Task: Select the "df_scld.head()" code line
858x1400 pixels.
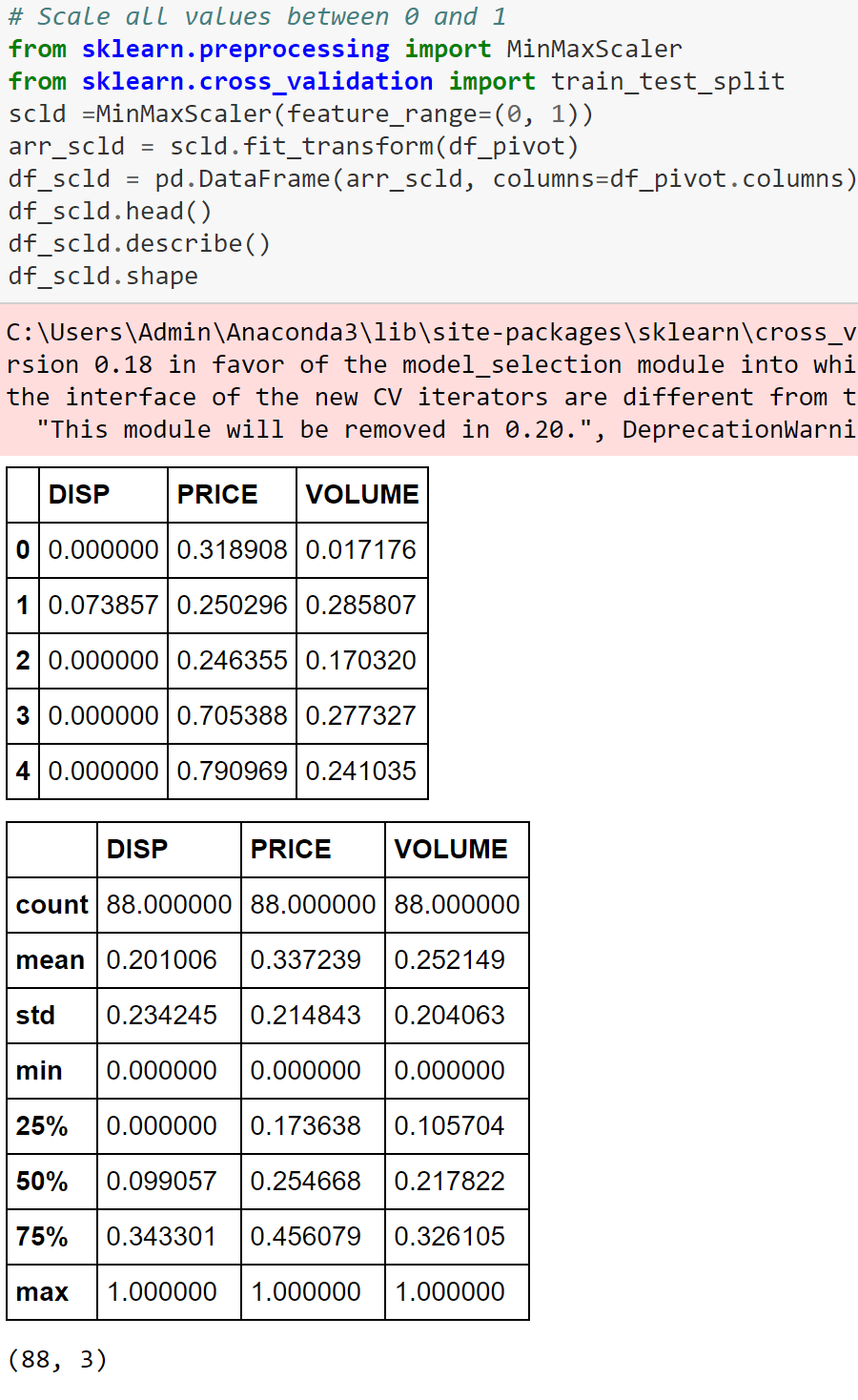Action: tap(111, 211)
